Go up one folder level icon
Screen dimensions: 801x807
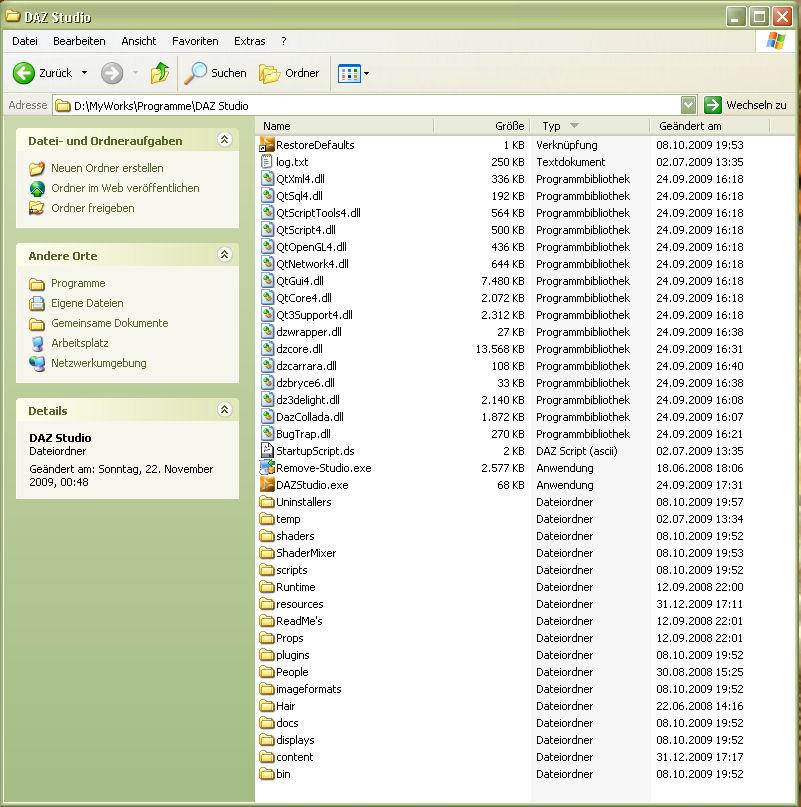160,73
